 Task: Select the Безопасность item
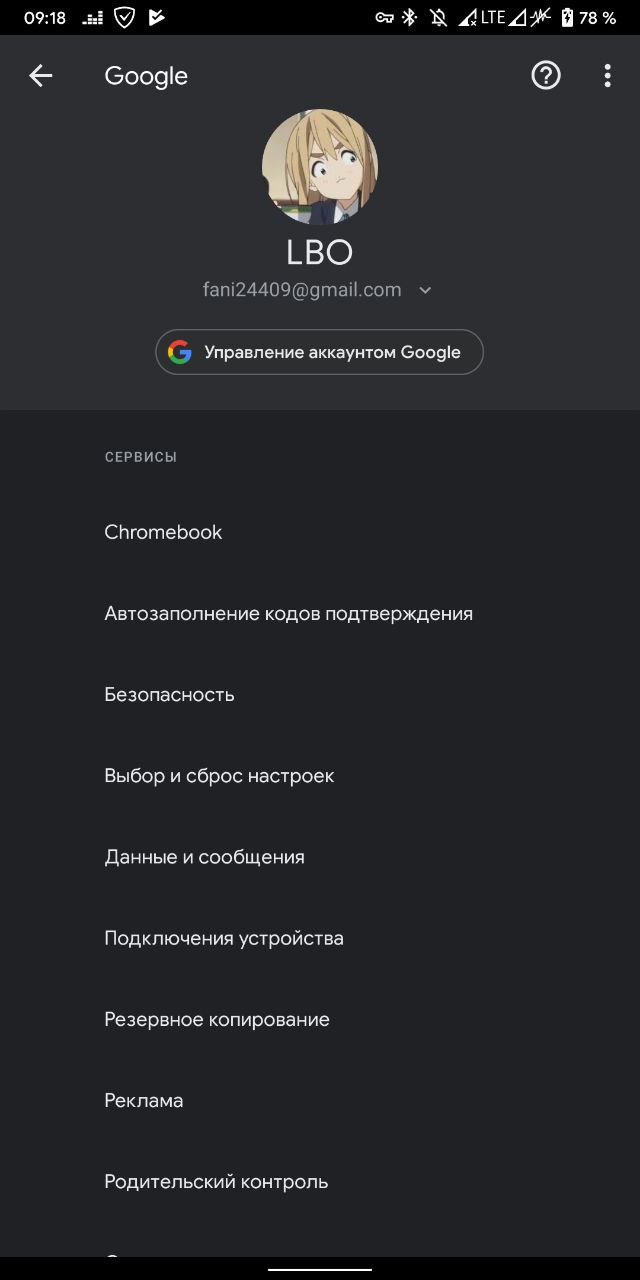[169, 694]
